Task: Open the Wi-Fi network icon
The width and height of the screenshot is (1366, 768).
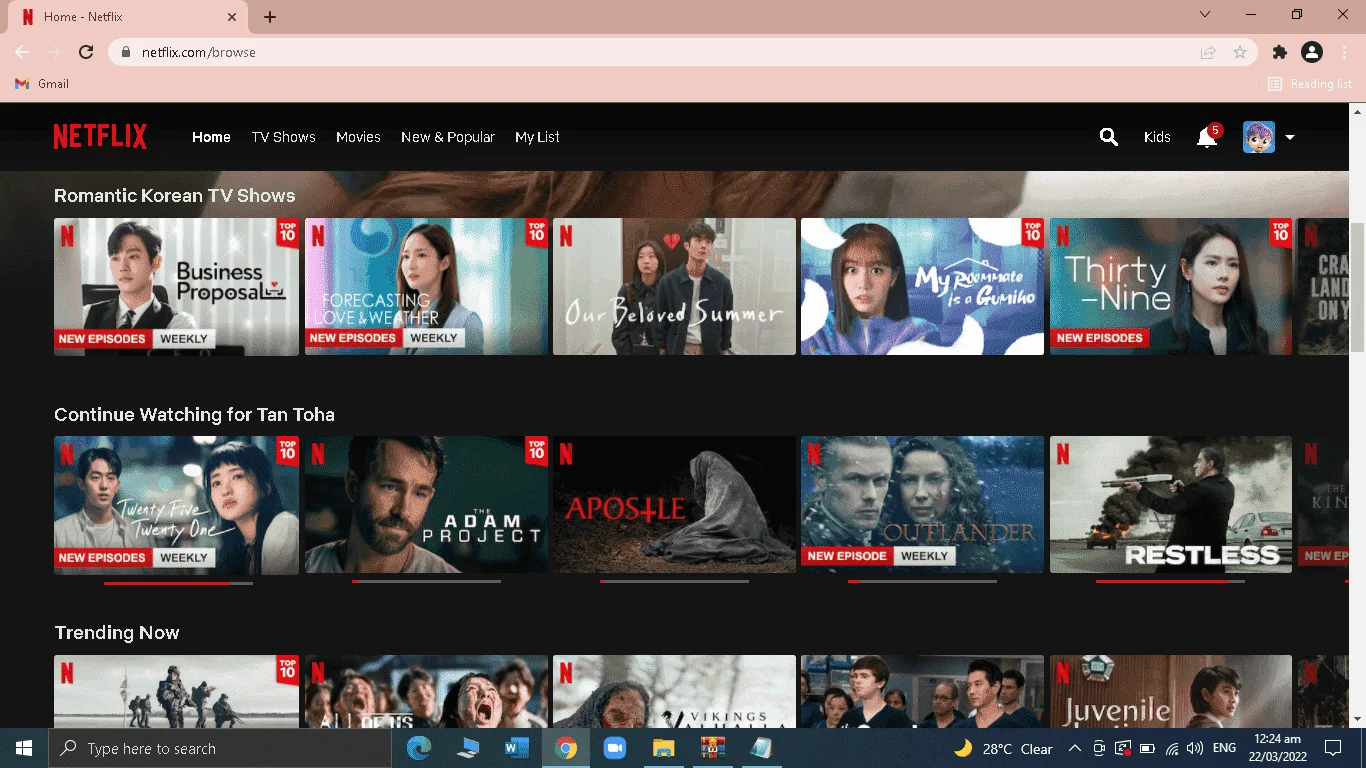Action: pyautogui.click(x=1172, y=748)
